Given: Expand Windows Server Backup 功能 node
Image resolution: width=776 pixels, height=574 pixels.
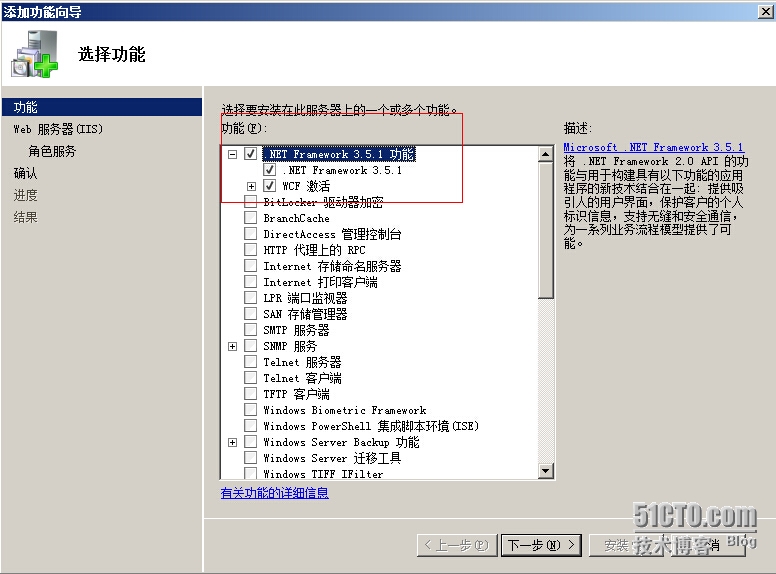Looking at the screenshot, I should pos(232,442).
